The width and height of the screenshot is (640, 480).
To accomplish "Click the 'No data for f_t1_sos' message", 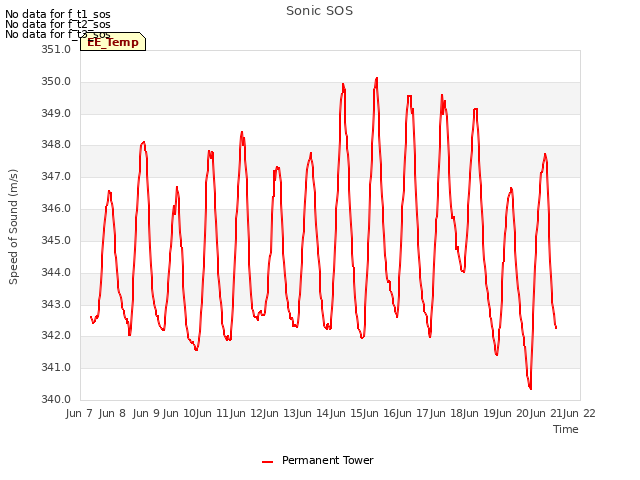I will tap(58, 14).
